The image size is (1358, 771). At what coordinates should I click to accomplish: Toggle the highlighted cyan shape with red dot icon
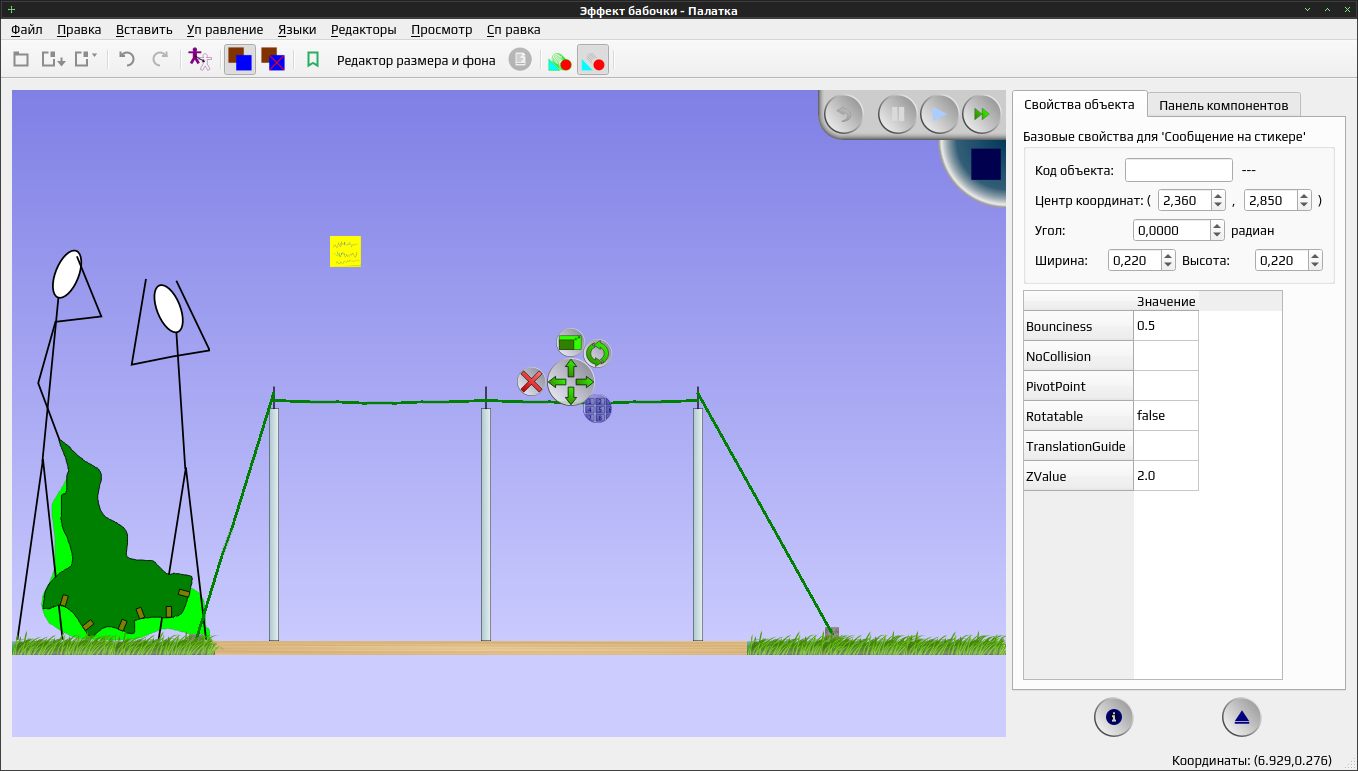click(593, 60)
